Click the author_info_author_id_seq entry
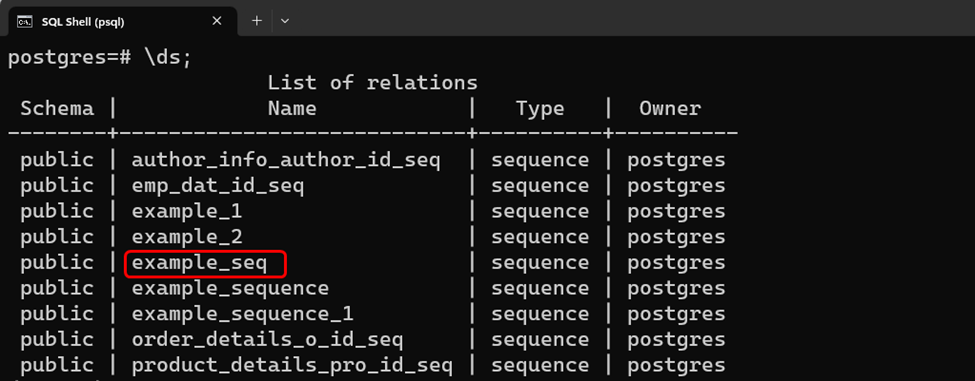This screenshot has width=975, height=381. point(286,161)
